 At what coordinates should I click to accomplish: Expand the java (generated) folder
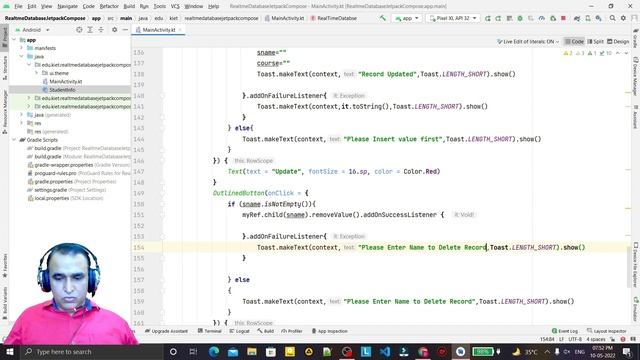[x=22, y=115]
